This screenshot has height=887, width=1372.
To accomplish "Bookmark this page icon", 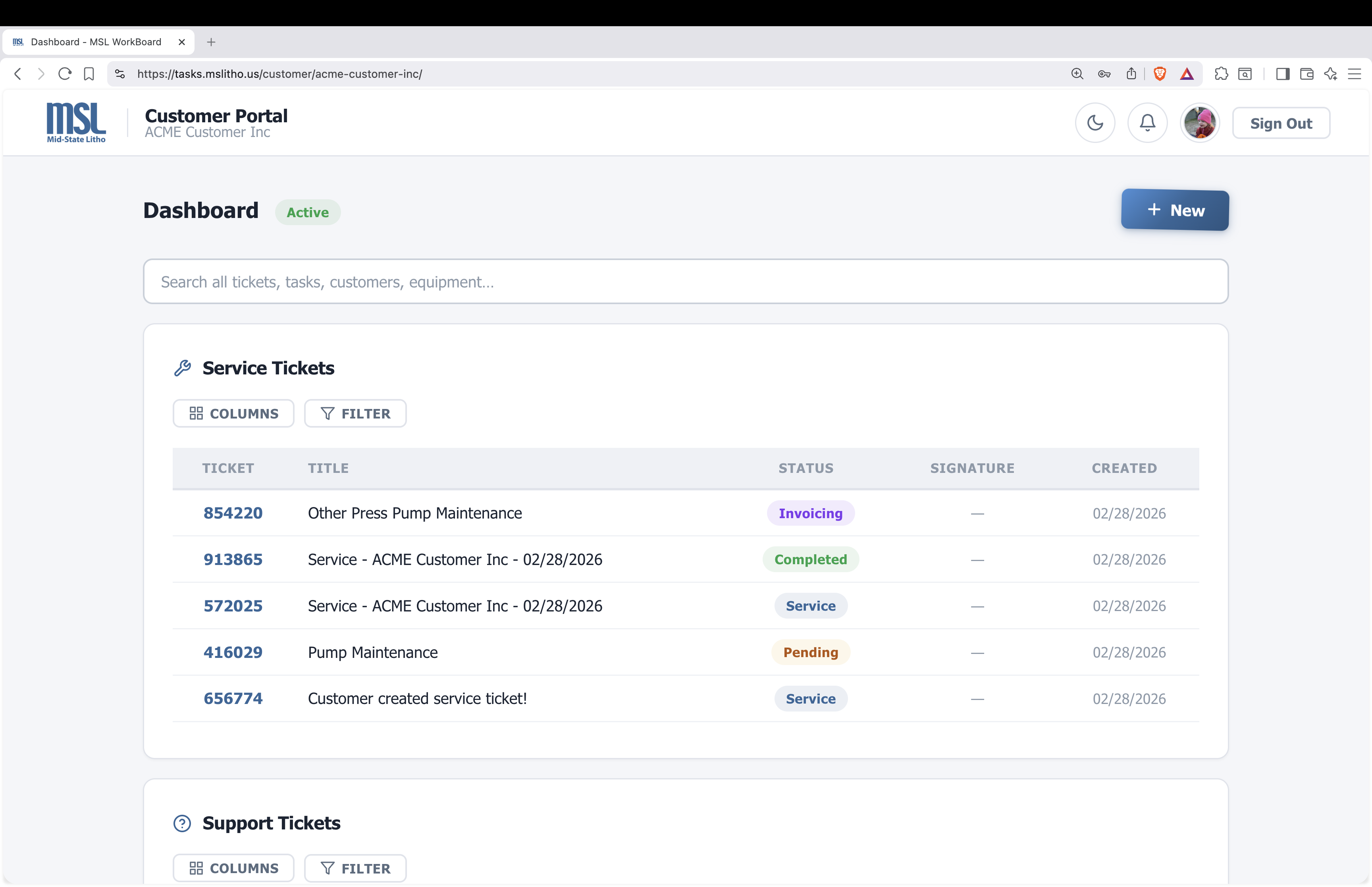I will (x=89, y=74).
